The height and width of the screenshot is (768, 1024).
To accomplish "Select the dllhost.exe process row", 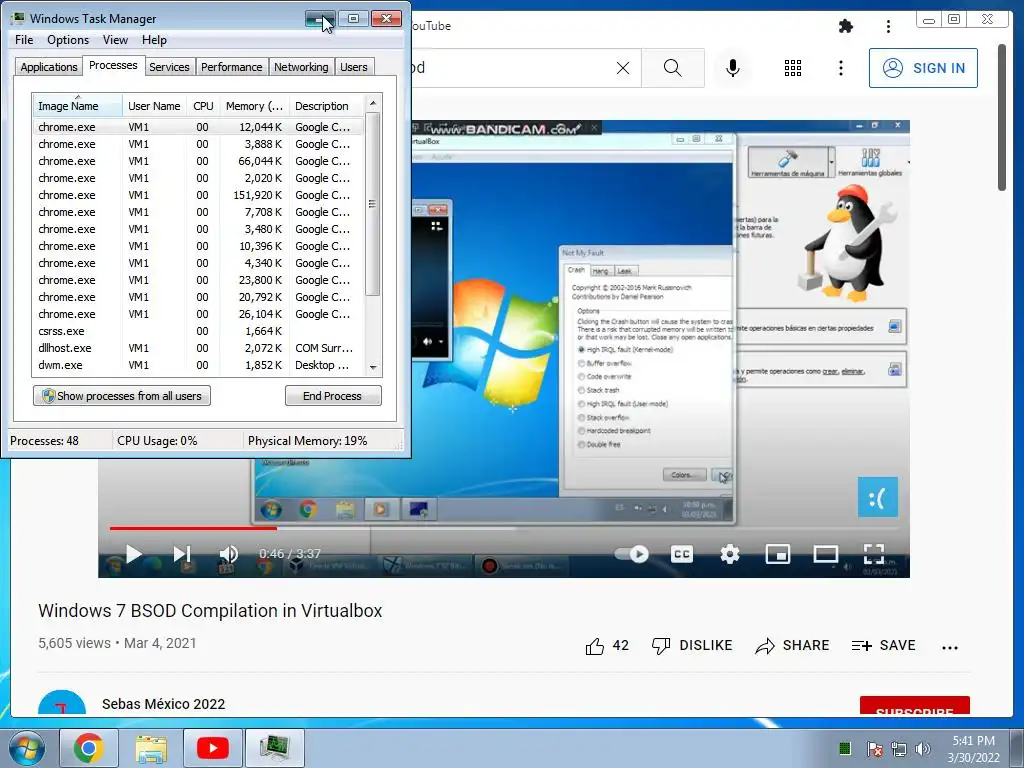I will click(198, 348).
